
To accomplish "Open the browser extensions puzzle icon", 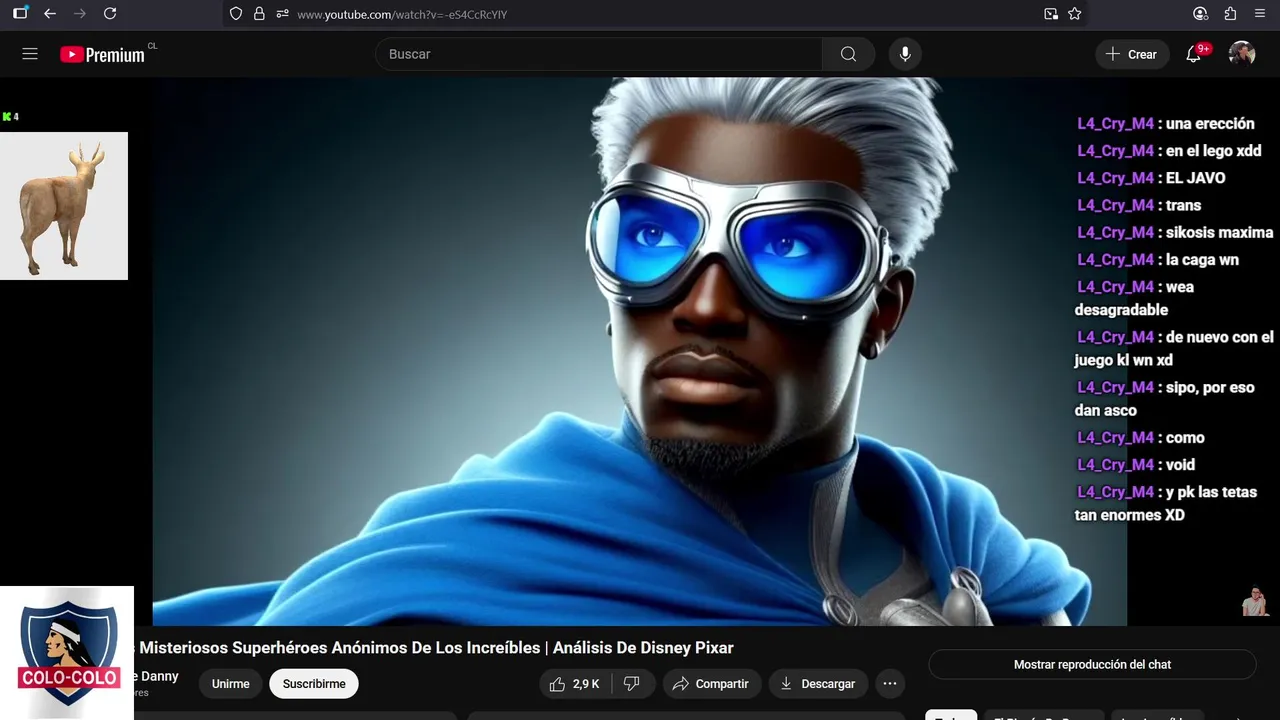I will pyautogui.click(x=1230, y=14).
